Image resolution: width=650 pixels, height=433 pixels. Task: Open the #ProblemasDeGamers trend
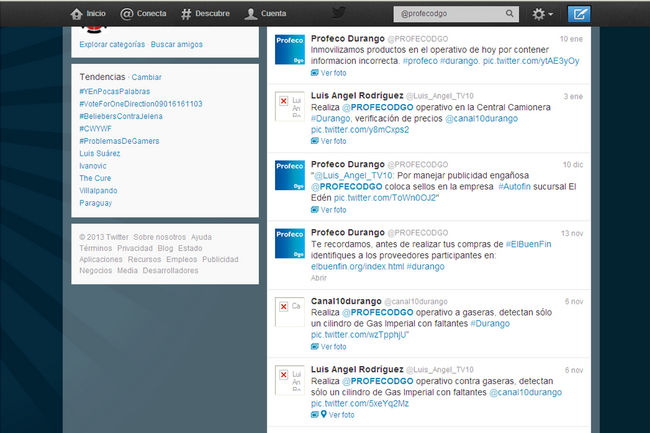pyautogui.click(x=119, y=140)
